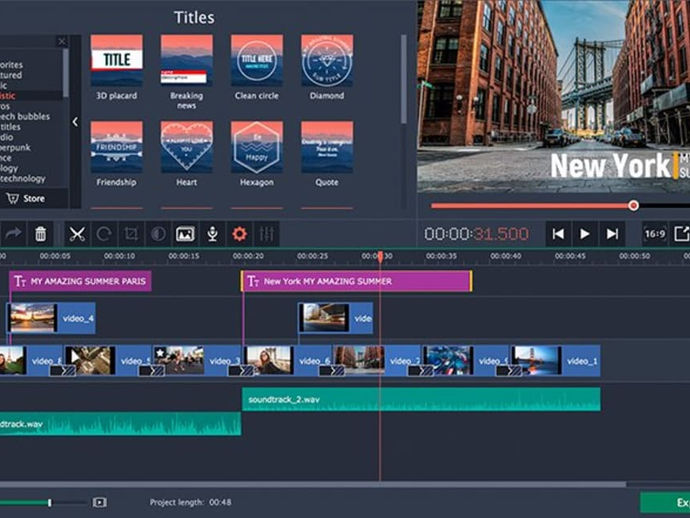Click the timeline horizontal scrollbar

(x=313, y=485)
